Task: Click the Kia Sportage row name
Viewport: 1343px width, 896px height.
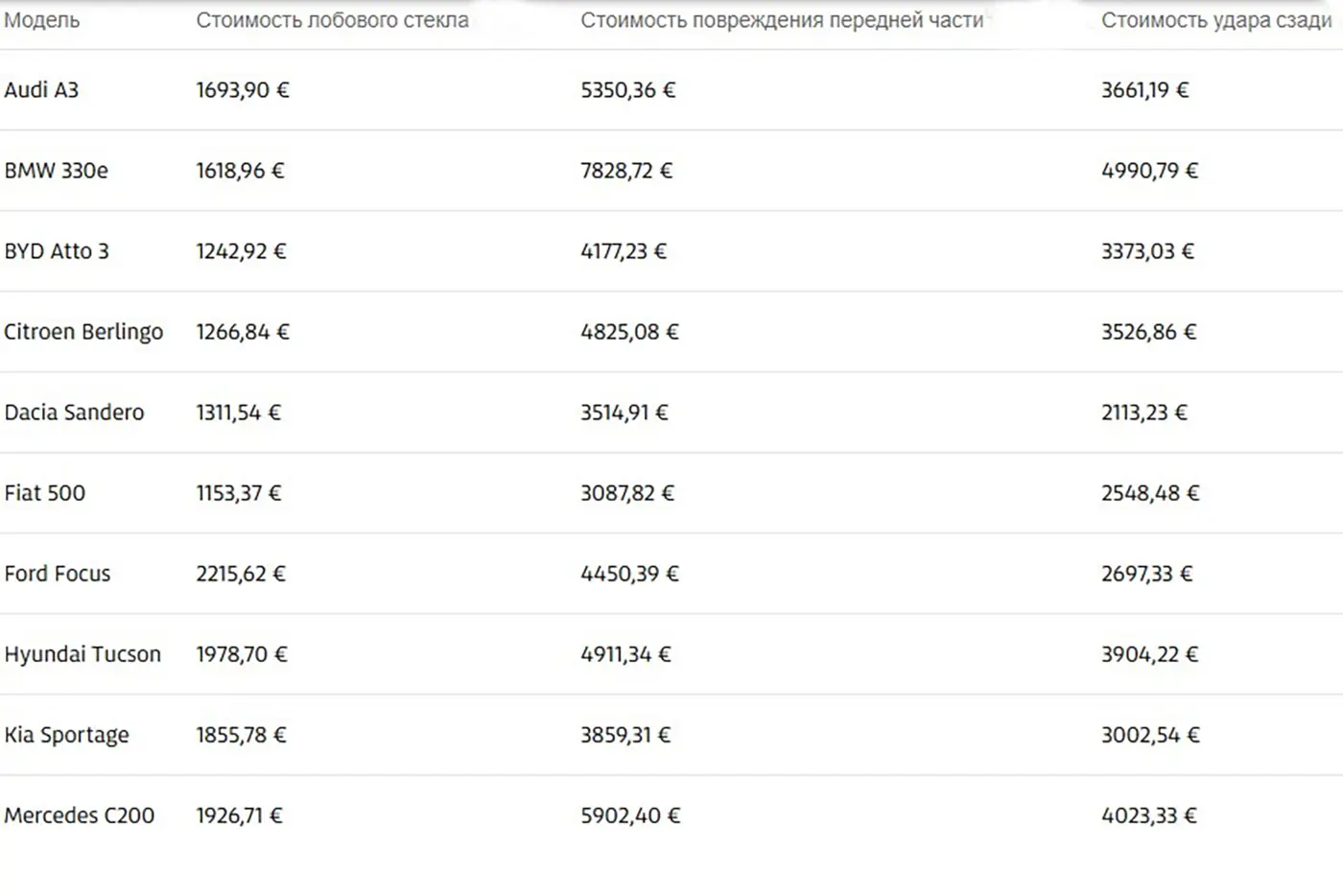Action: [x=66, y=735]
